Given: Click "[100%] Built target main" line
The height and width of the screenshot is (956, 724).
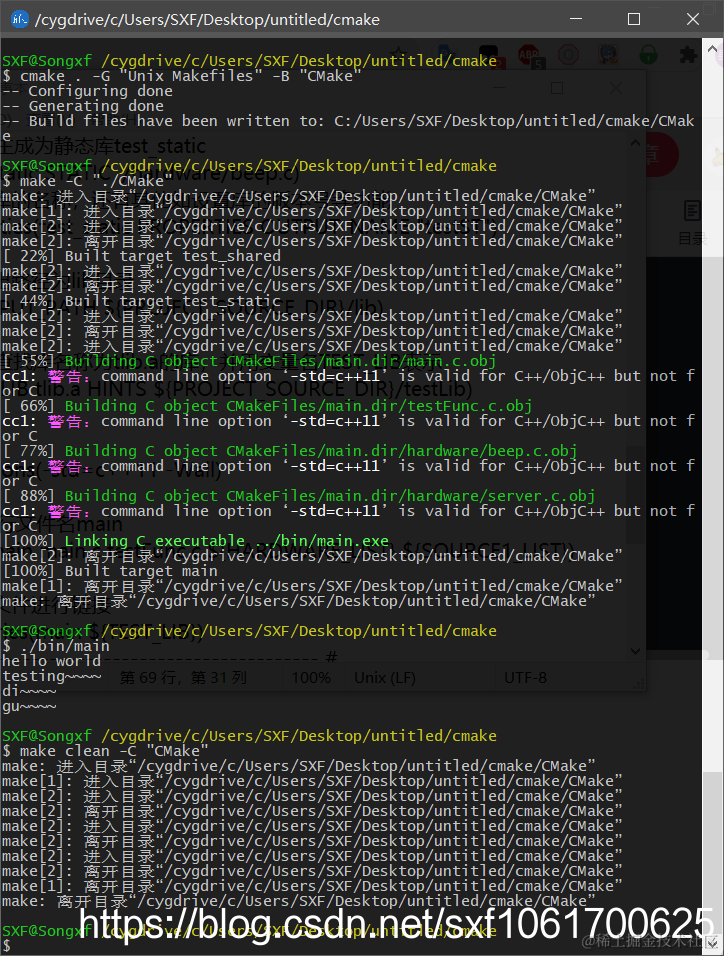Looking at the screenshot, I should tap(110, 571).
